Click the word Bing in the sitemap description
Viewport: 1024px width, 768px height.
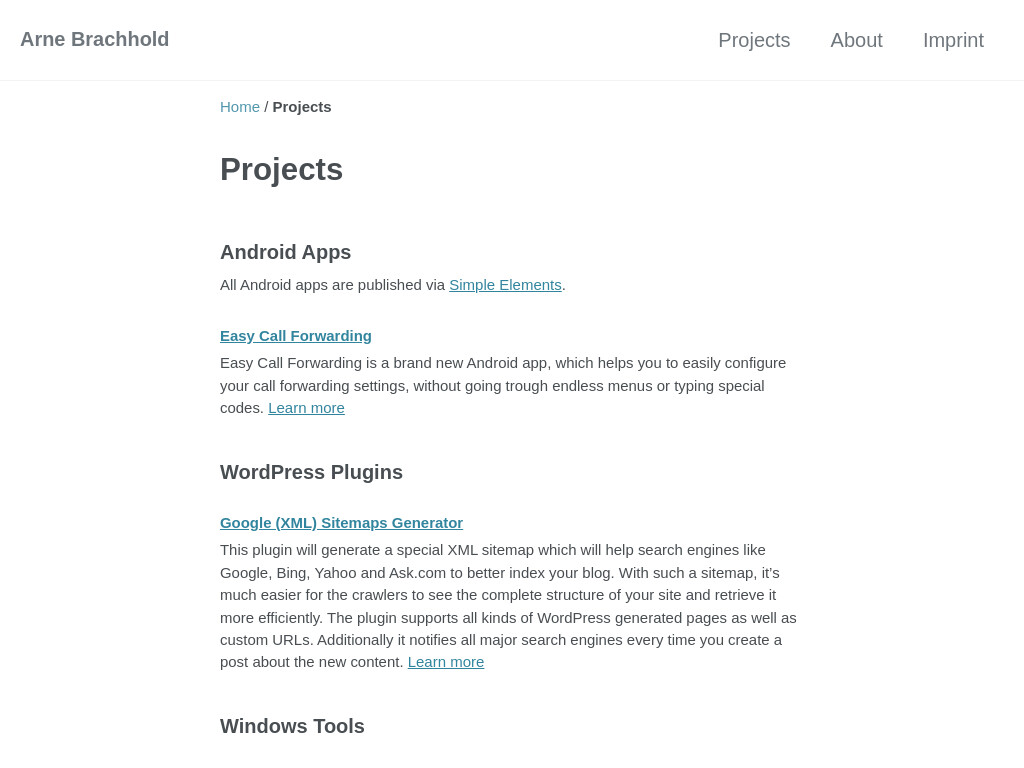coord(291,573)
